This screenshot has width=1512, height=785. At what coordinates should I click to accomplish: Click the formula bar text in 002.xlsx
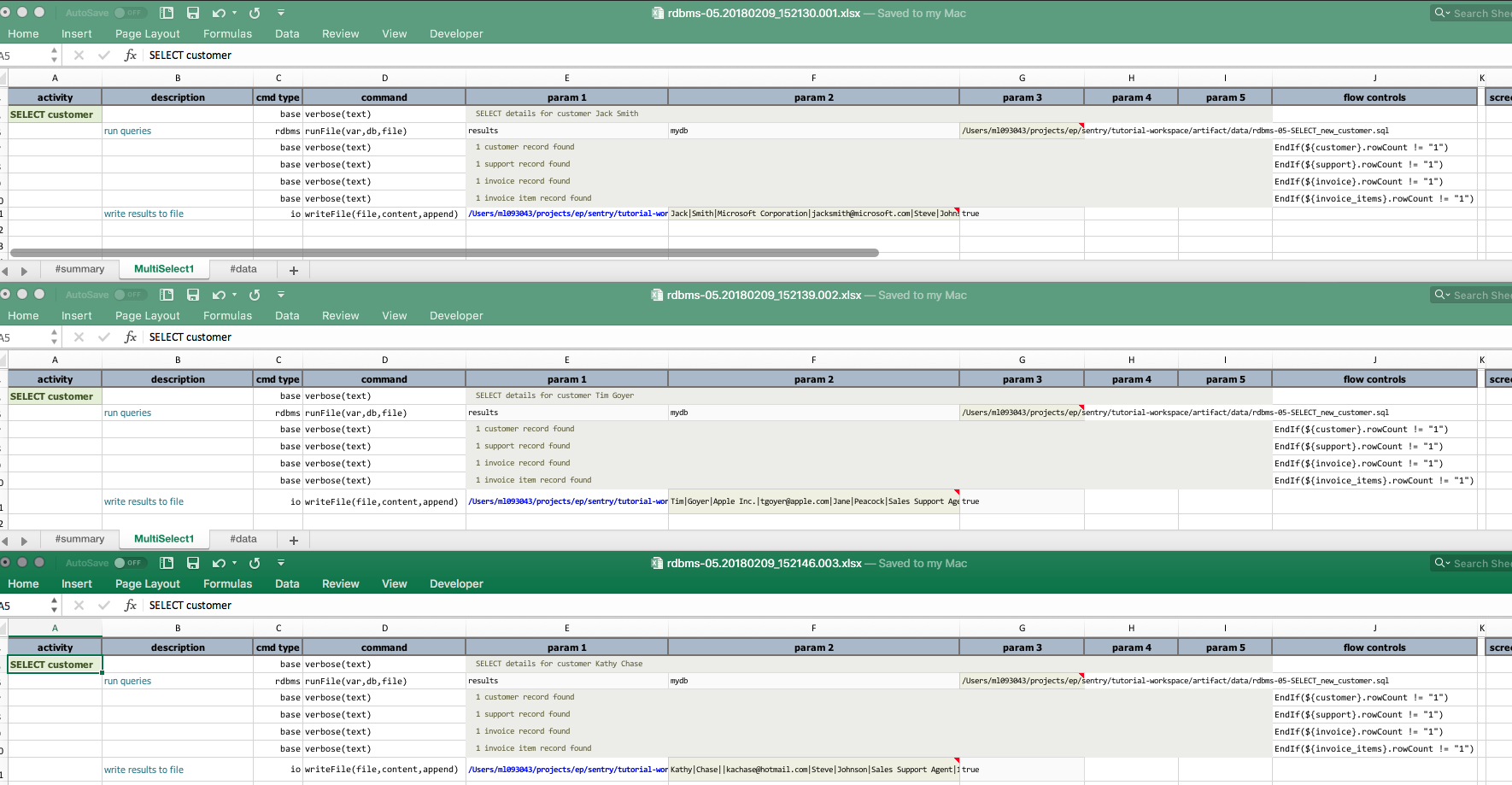(x=190, y=337)
